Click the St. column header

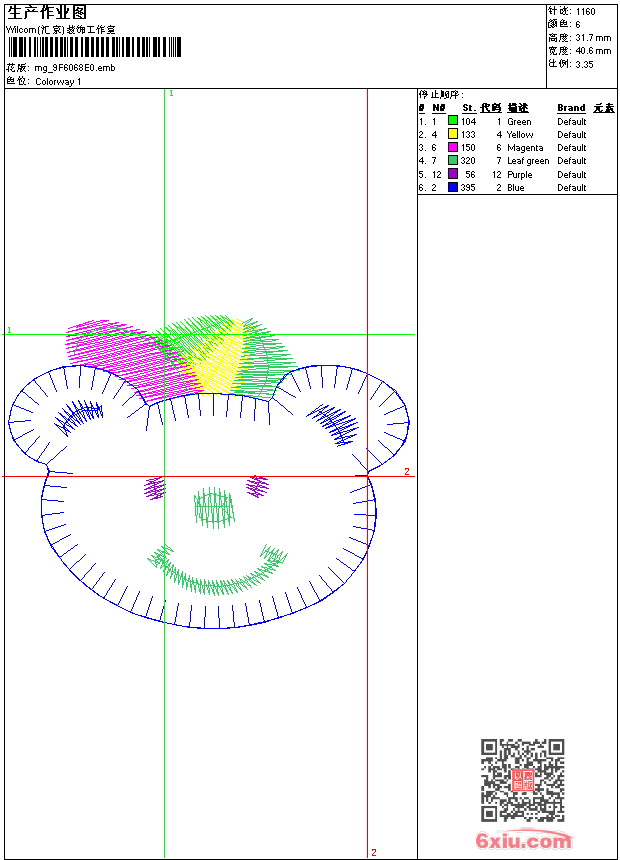tap(469, 108)
